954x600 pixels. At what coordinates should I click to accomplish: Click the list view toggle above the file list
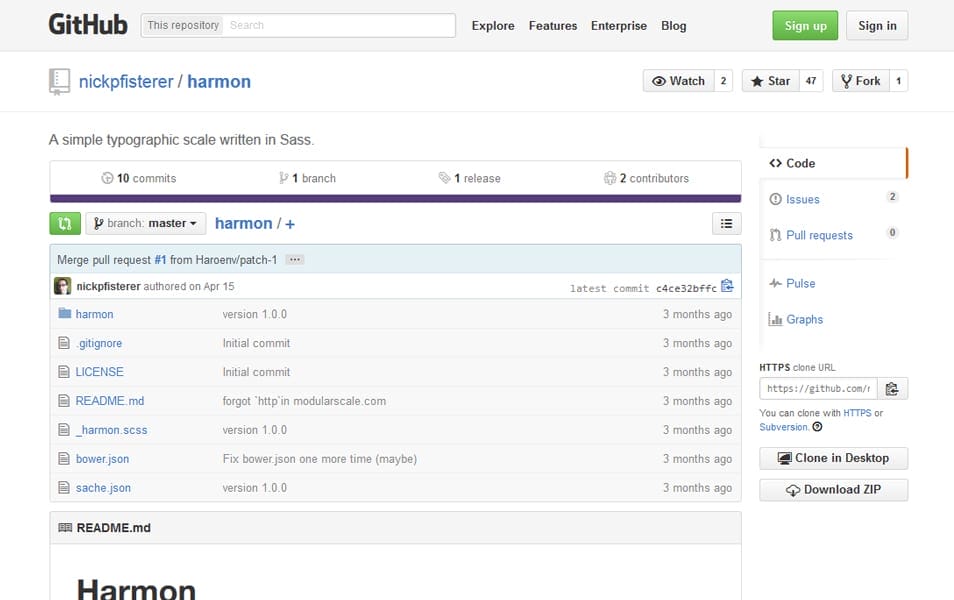pos(726,223)
